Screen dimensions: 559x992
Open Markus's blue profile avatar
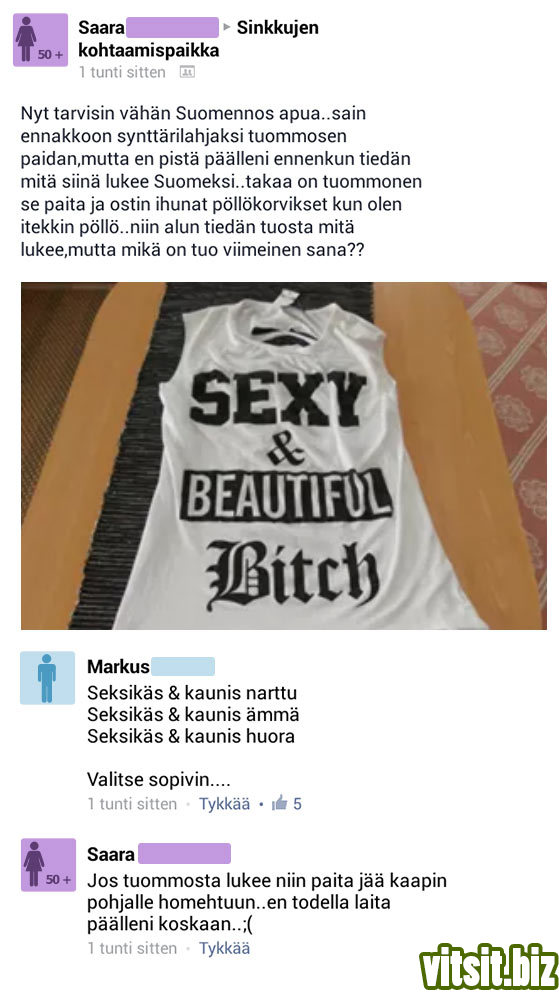(47, 678)
